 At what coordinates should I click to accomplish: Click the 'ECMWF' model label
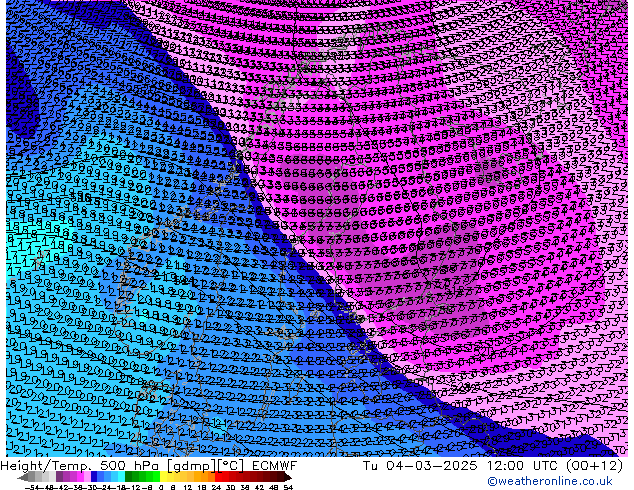(x=275, y=466)
